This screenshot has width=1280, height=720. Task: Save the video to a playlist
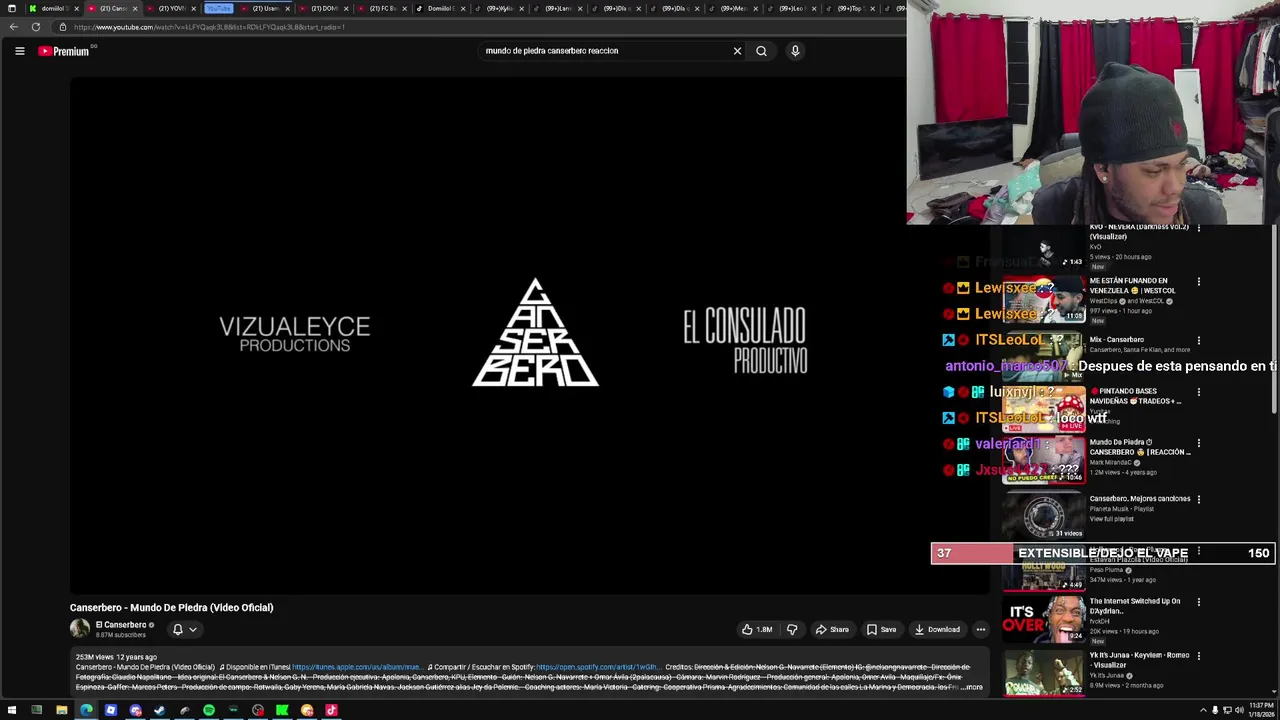(881, 629)
